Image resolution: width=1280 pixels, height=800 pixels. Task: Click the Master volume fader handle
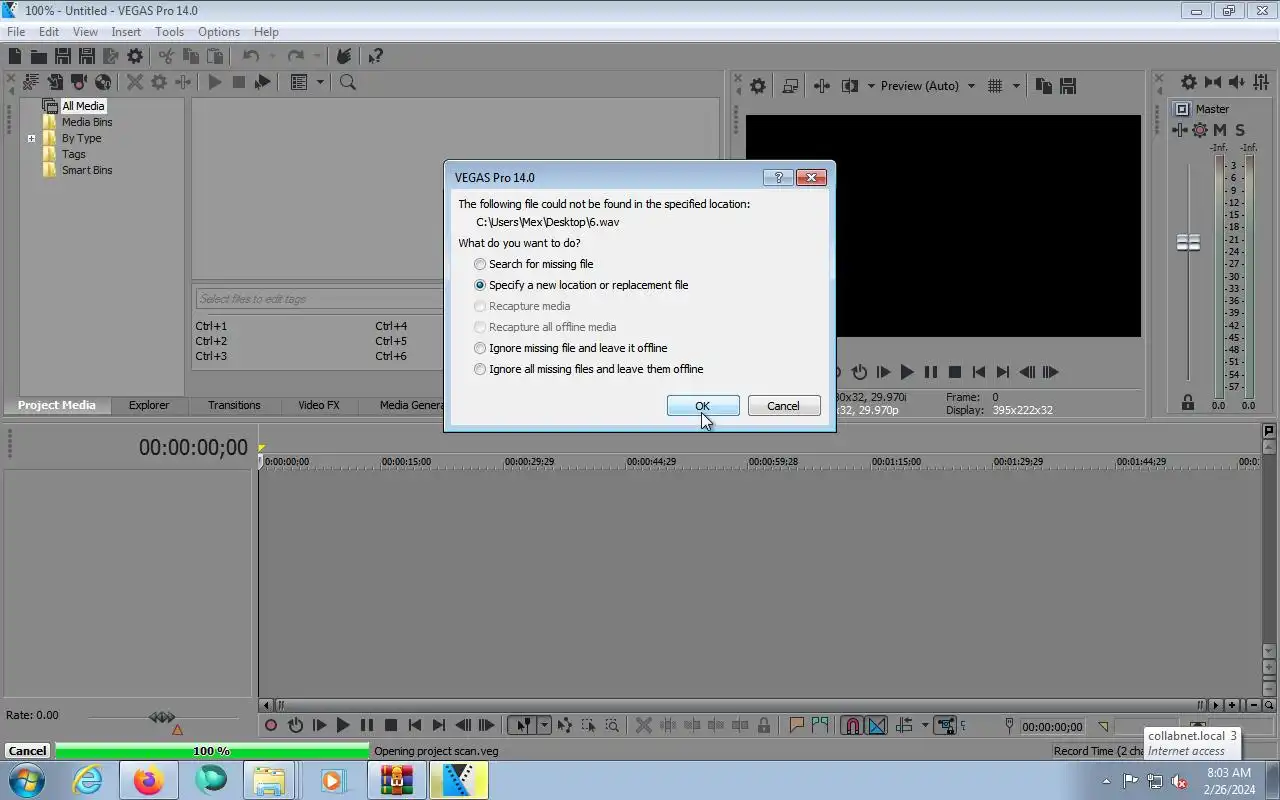1188,243
